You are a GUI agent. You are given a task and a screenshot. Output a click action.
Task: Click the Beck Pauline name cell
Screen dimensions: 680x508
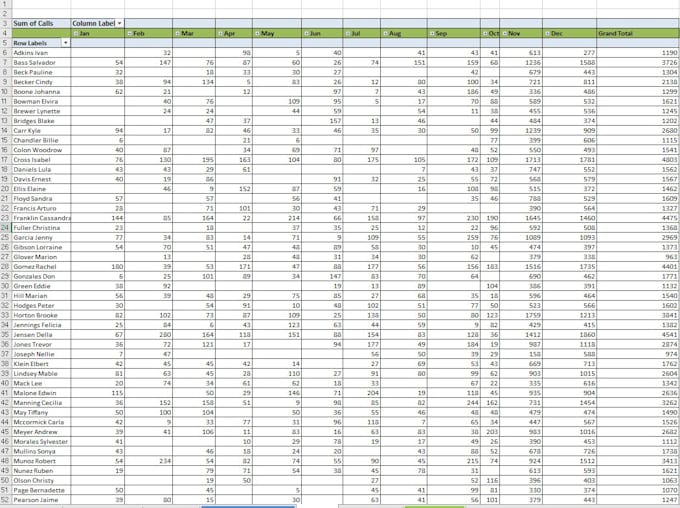pyautogui.click(x=41, y=72)
